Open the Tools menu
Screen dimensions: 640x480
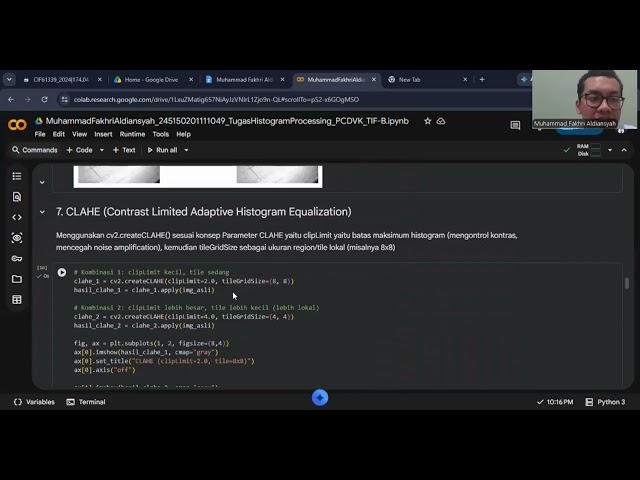[161, 134]
